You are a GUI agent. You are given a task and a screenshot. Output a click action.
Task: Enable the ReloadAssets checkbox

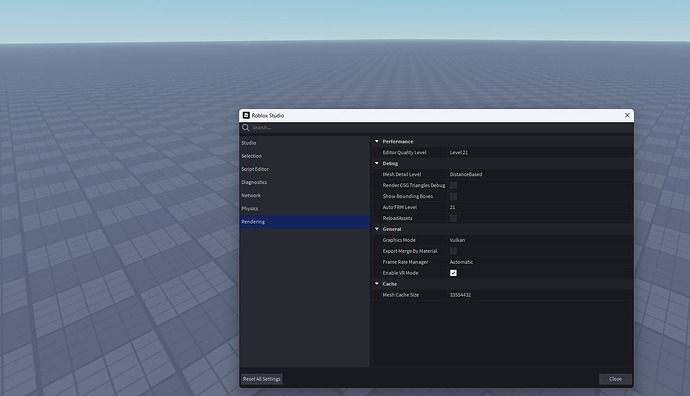click(x=453, y=218)
